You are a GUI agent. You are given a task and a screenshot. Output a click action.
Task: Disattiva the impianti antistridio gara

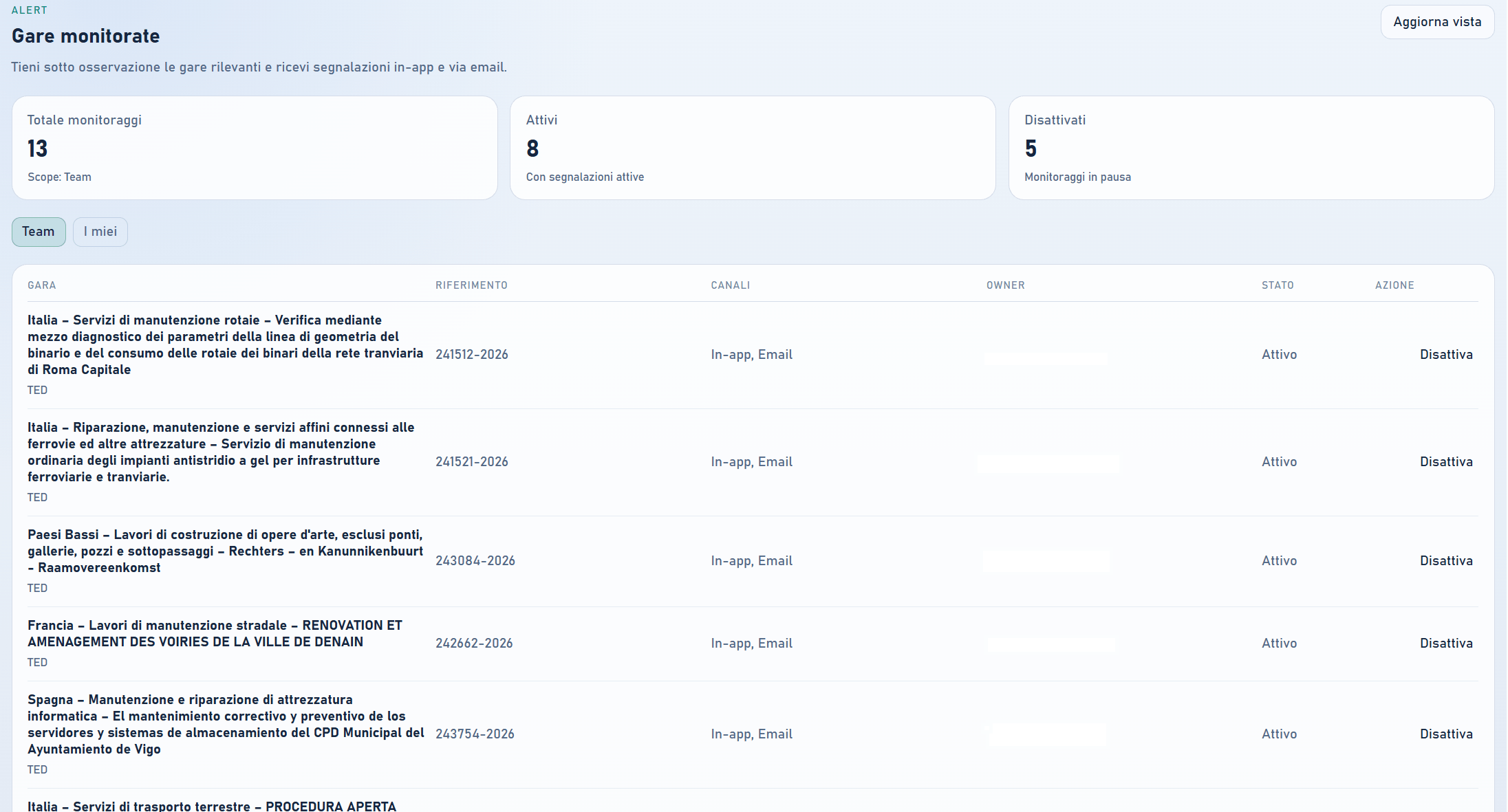(1446, 462)
